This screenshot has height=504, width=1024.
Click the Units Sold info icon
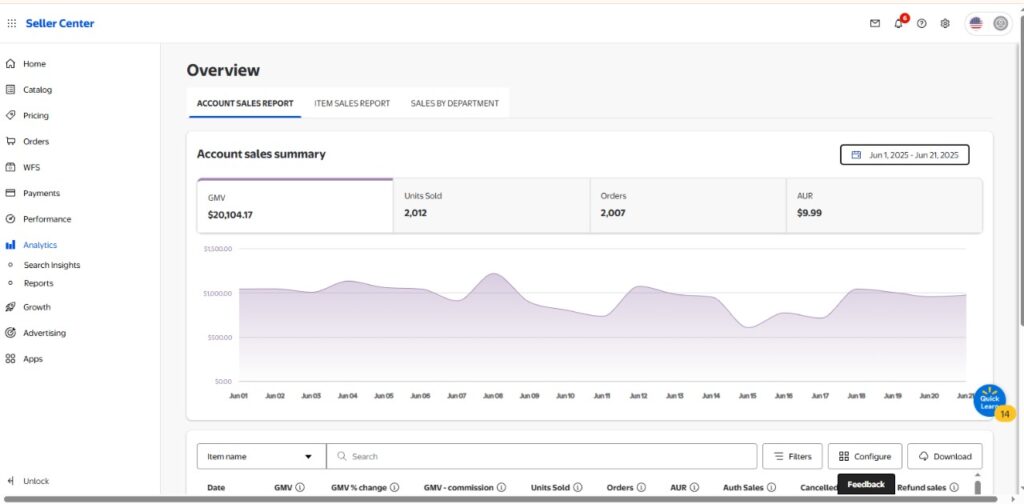578,488
